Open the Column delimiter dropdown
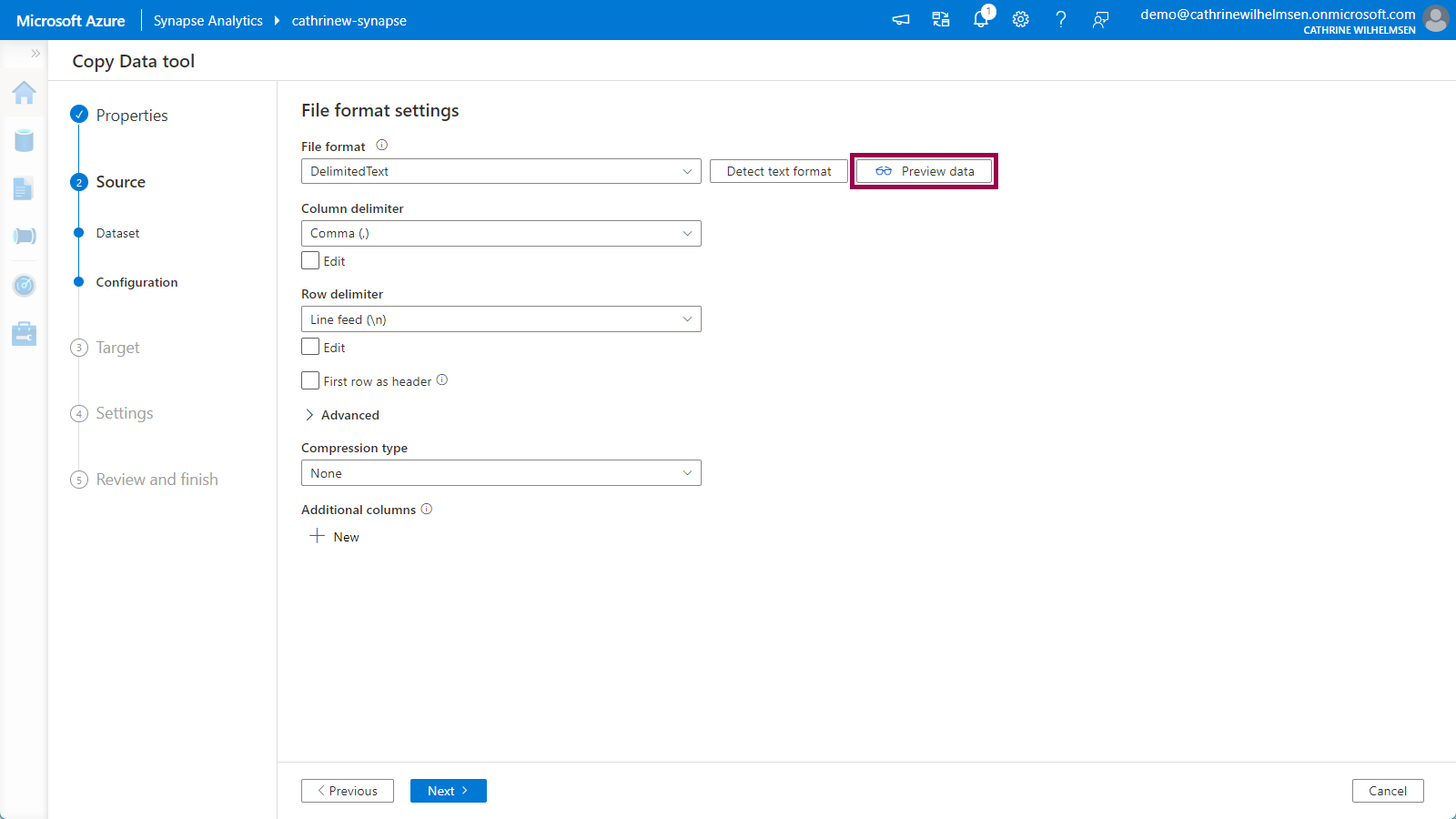 click(500, 234)
